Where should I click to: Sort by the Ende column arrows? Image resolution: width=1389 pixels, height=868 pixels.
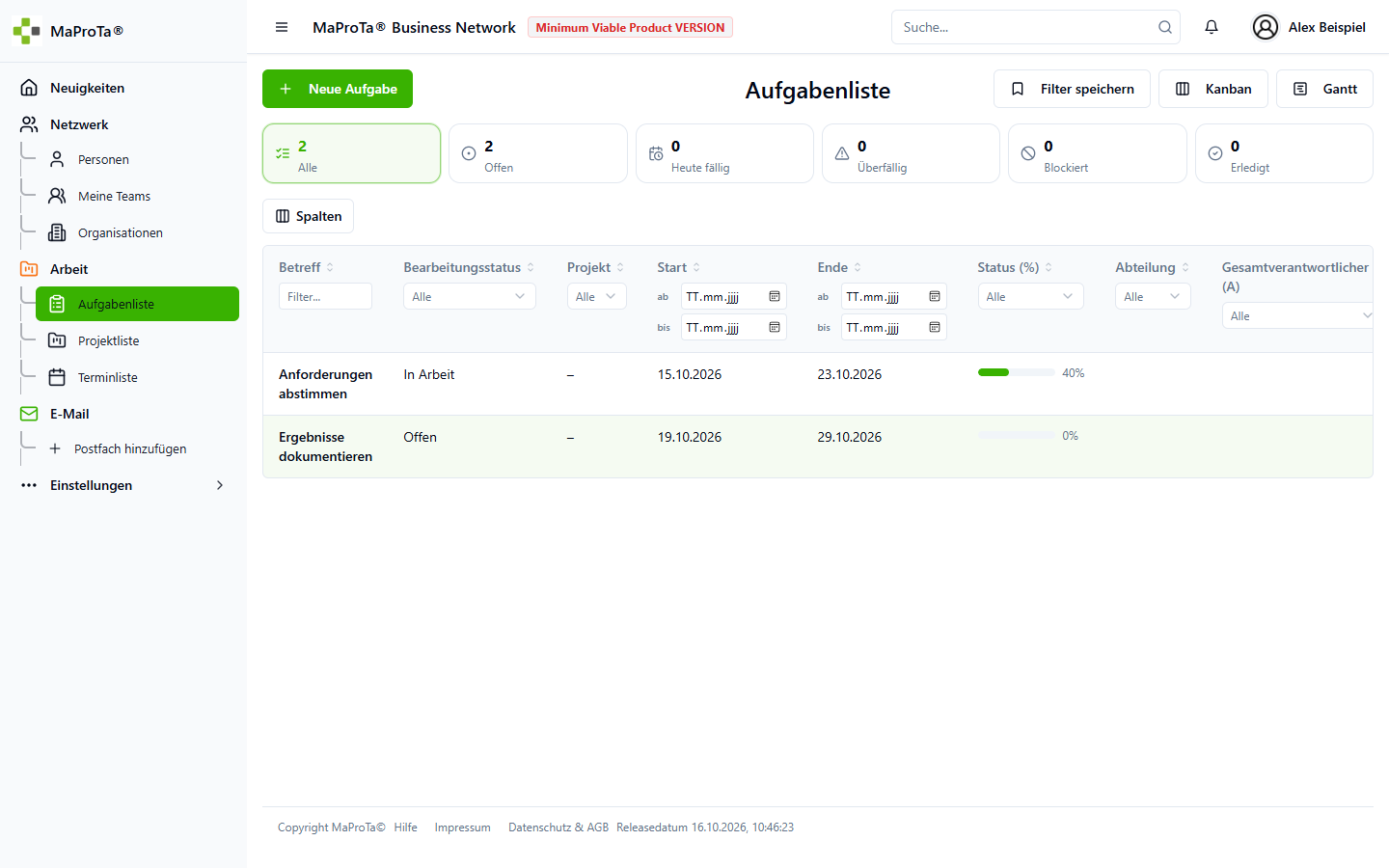(858, 267)
